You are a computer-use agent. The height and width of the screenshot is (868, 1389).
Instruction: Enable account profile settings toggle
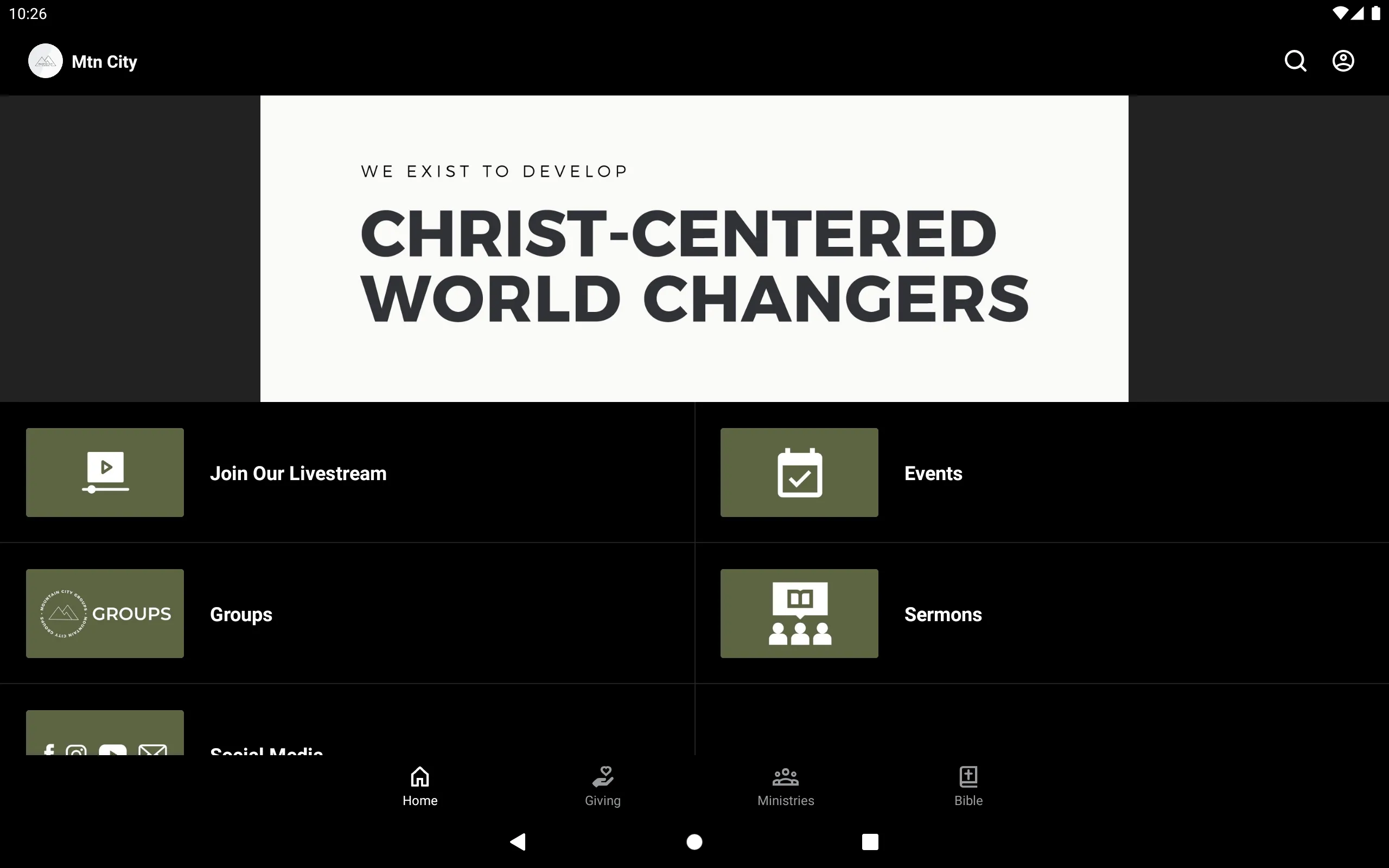(1343, 61)
